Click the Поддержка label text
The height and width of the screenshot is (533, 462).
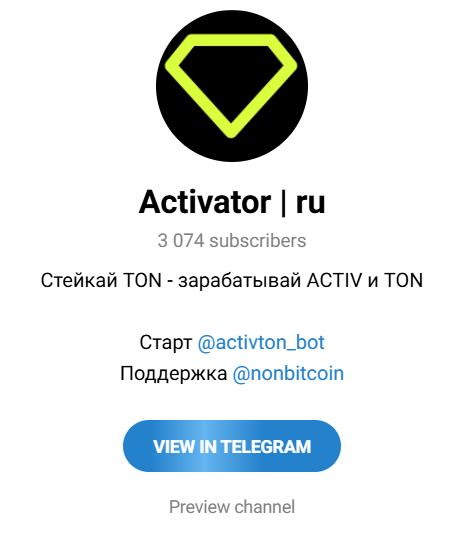174,374
